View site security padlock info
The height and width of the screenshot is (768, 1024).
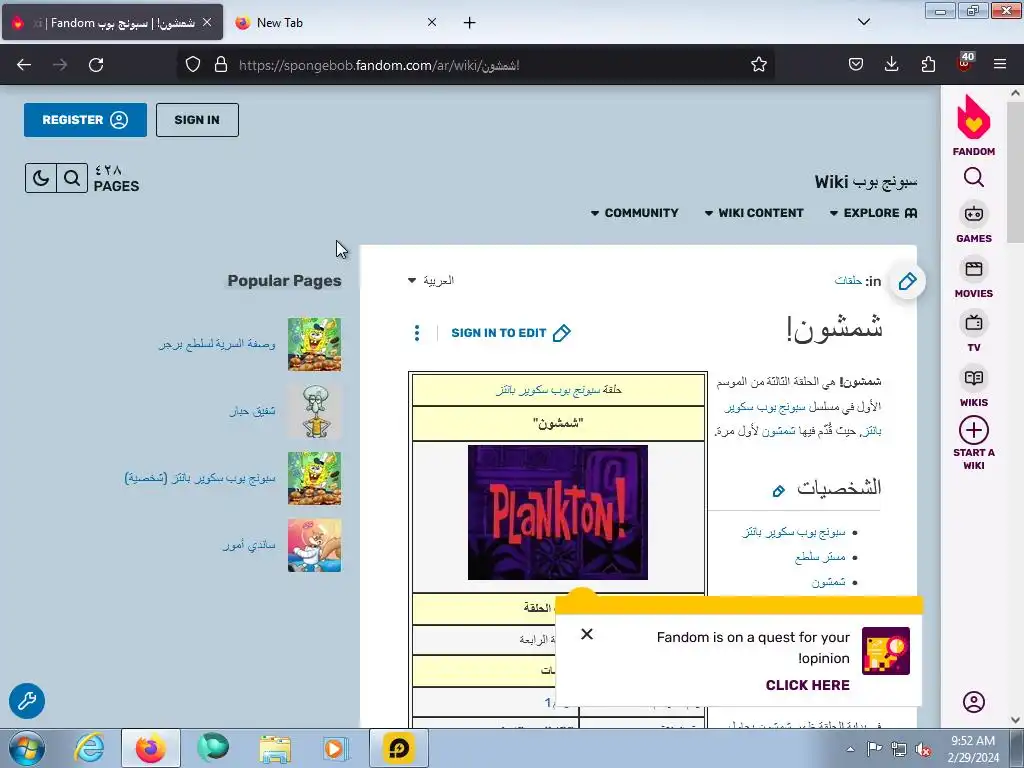[221, 65]
